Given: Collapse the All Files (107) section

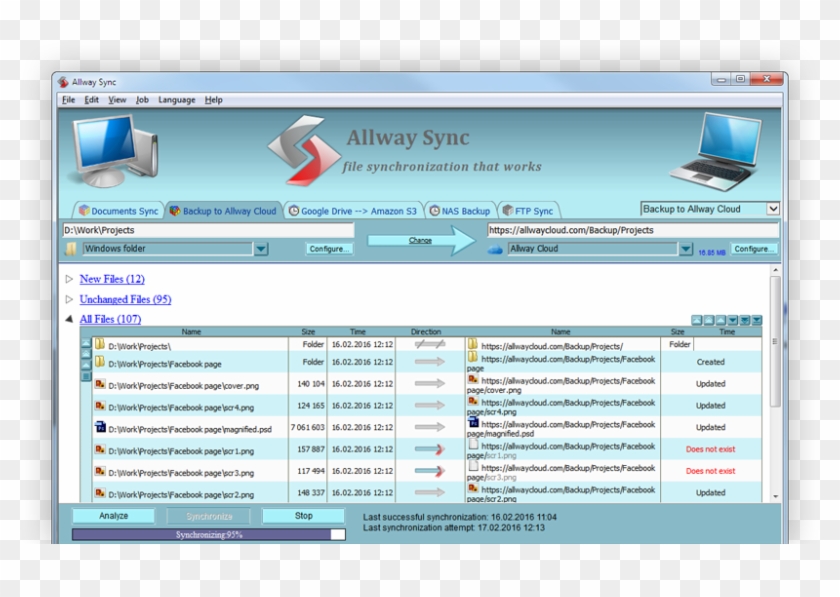Looking at the screenshot, I should click(69, 319).
